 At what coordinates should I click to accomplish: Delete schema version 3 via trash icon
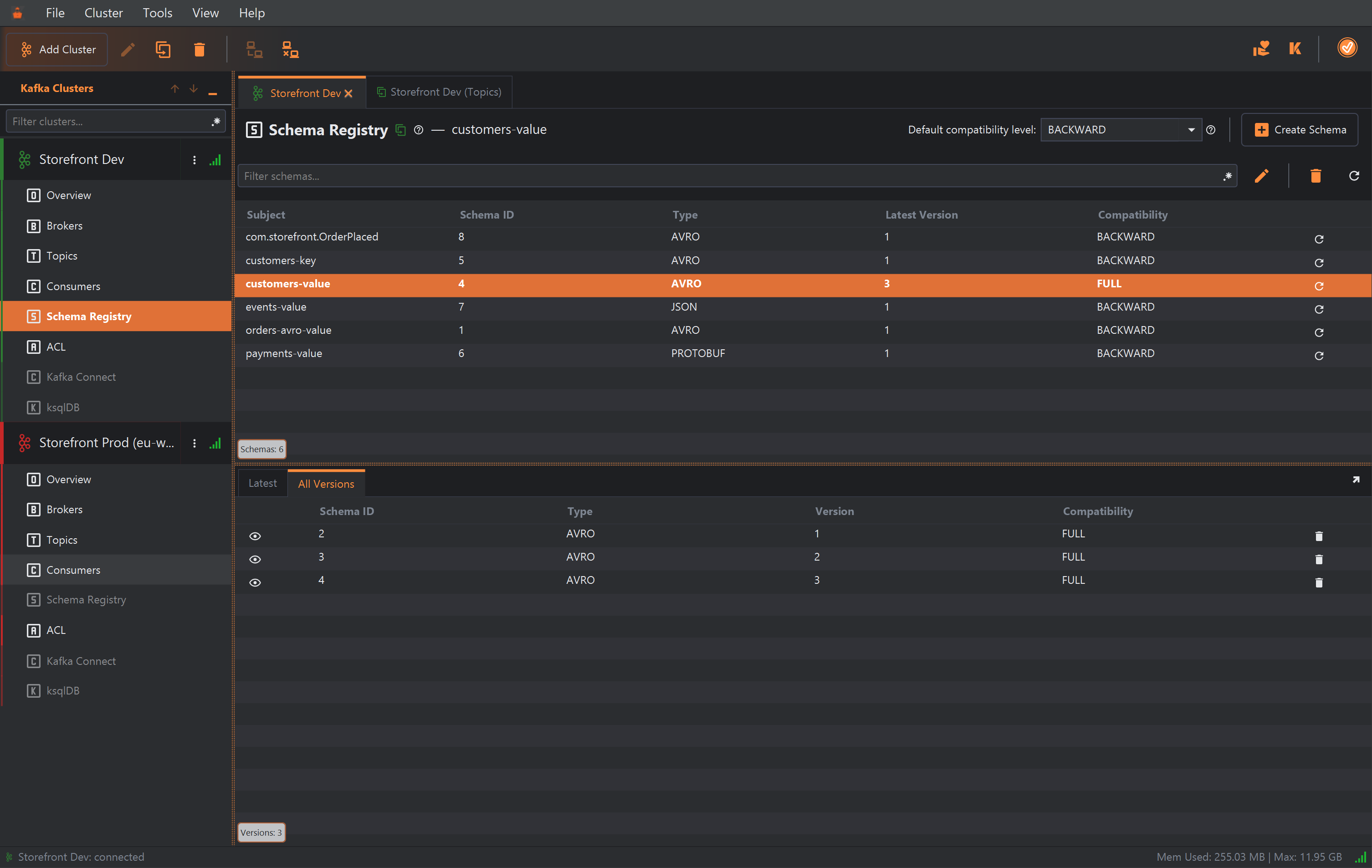pos(1319,582)
